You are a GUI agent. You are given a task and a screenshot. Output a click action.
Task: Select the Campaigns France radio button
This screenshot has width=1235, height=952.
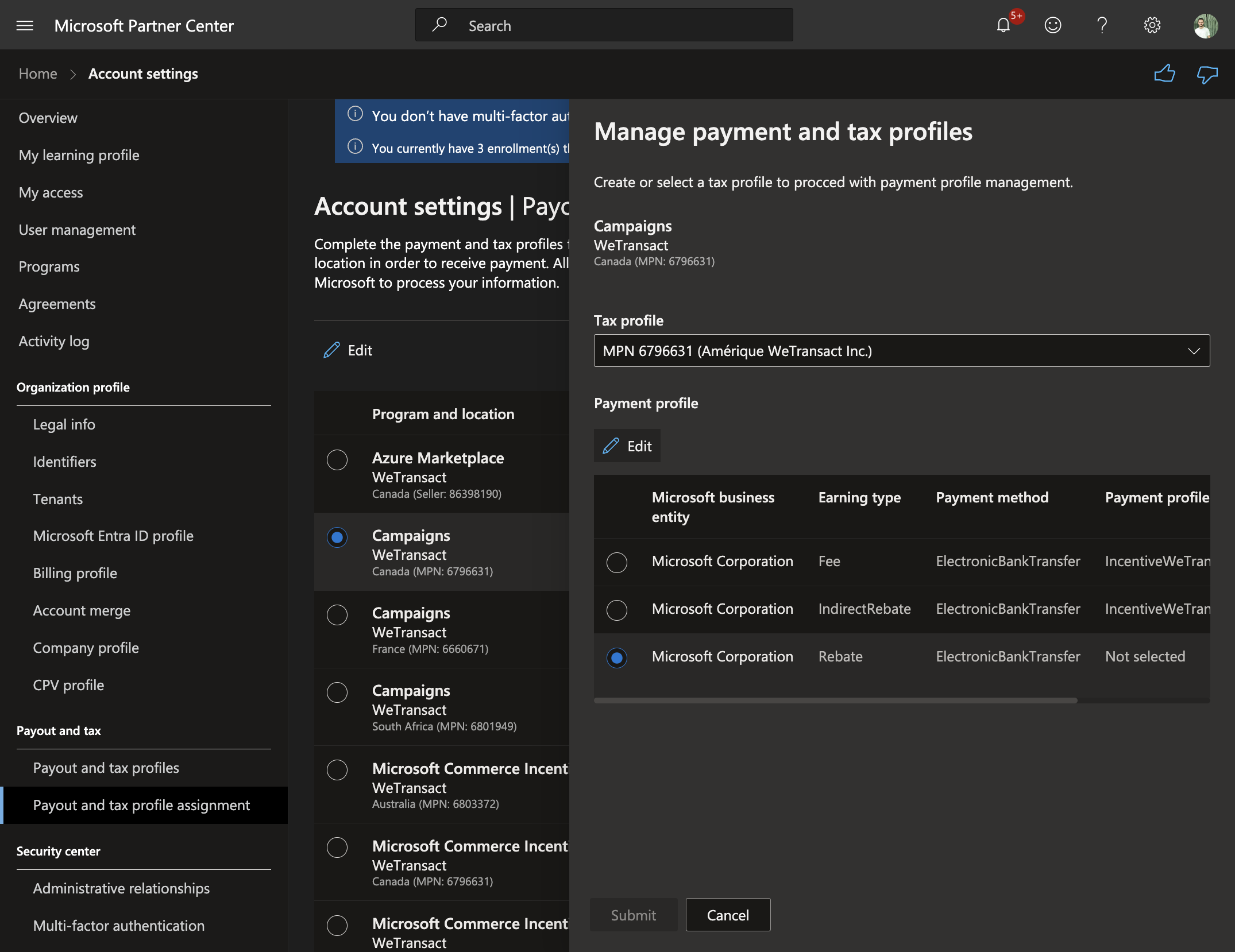(337, 615)
